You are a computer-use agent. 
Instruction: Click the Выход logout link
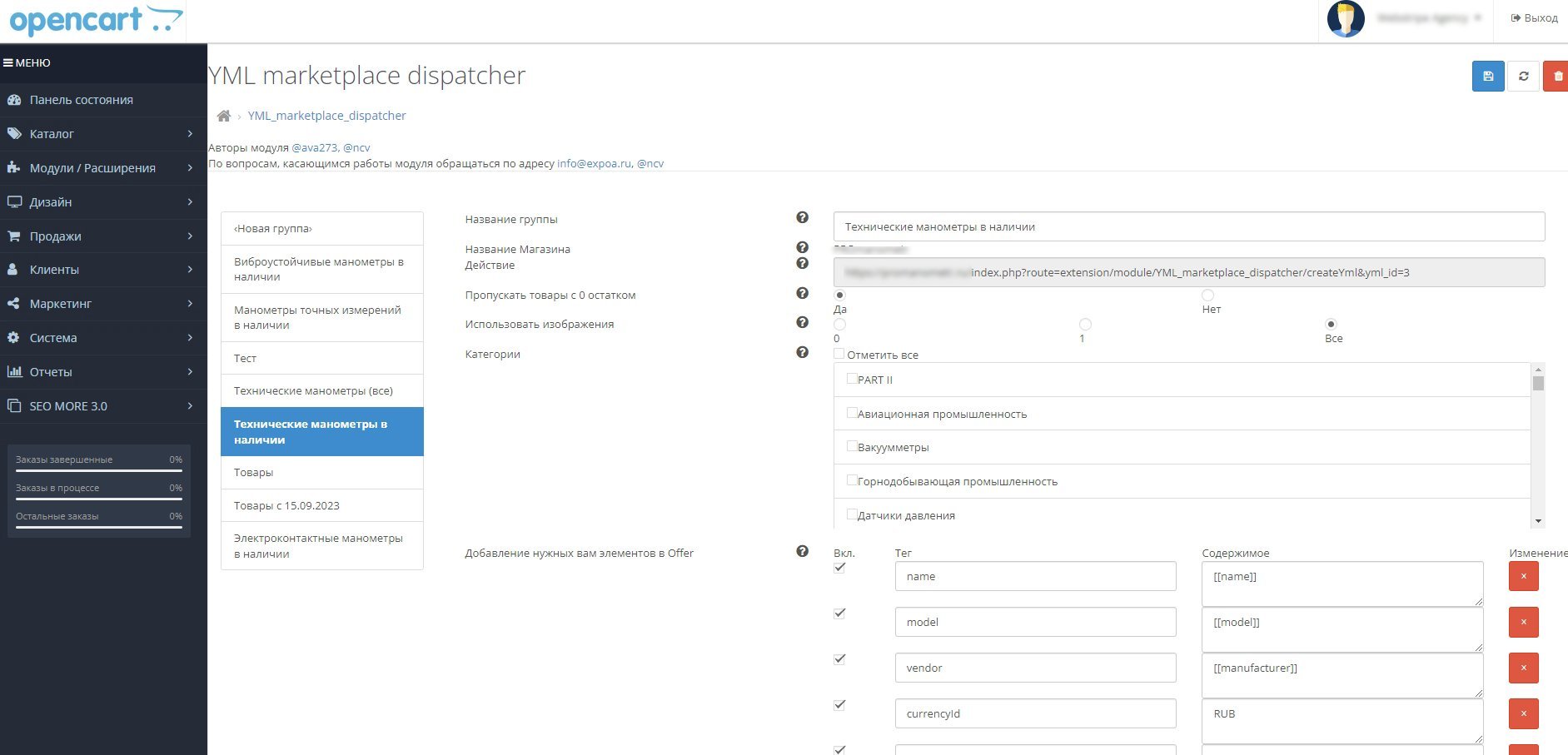1534,17
